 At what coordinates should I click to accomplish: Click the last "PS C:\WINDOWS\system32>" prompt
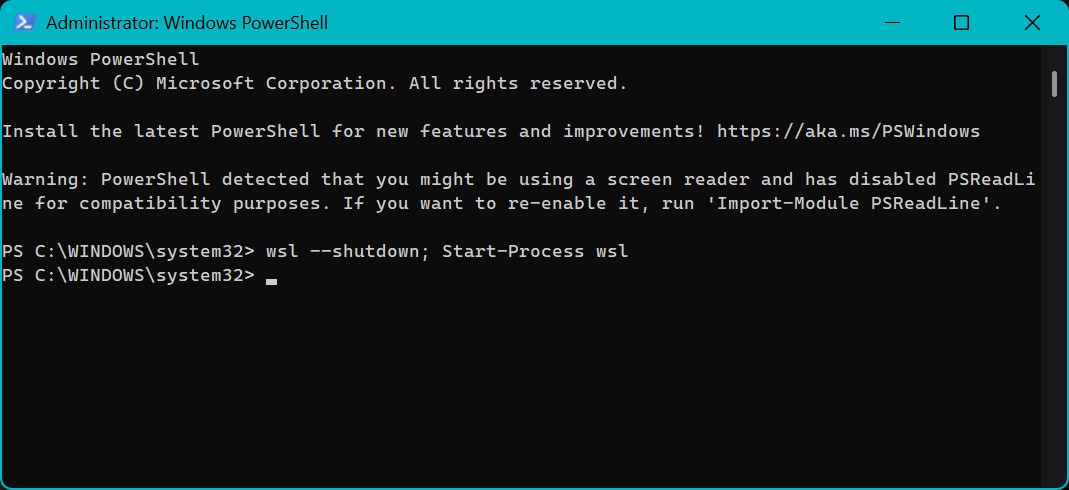[x=129, y=276]
